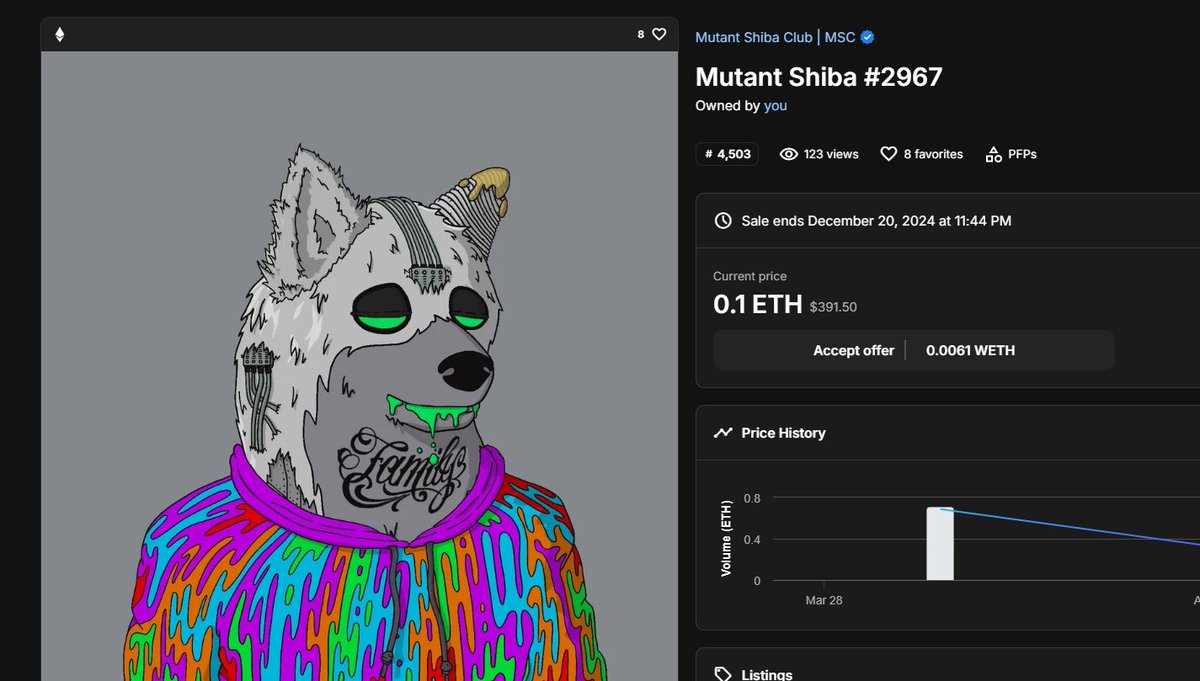
Task: Open the Mutant Shiba artwork image
Action: click(360, 366)
